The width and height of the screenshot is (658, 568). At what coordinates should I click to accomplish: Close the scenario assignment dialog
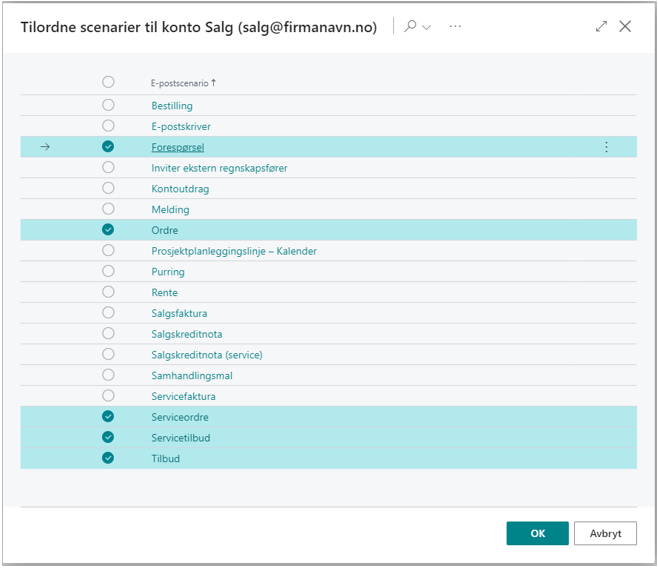625,27
